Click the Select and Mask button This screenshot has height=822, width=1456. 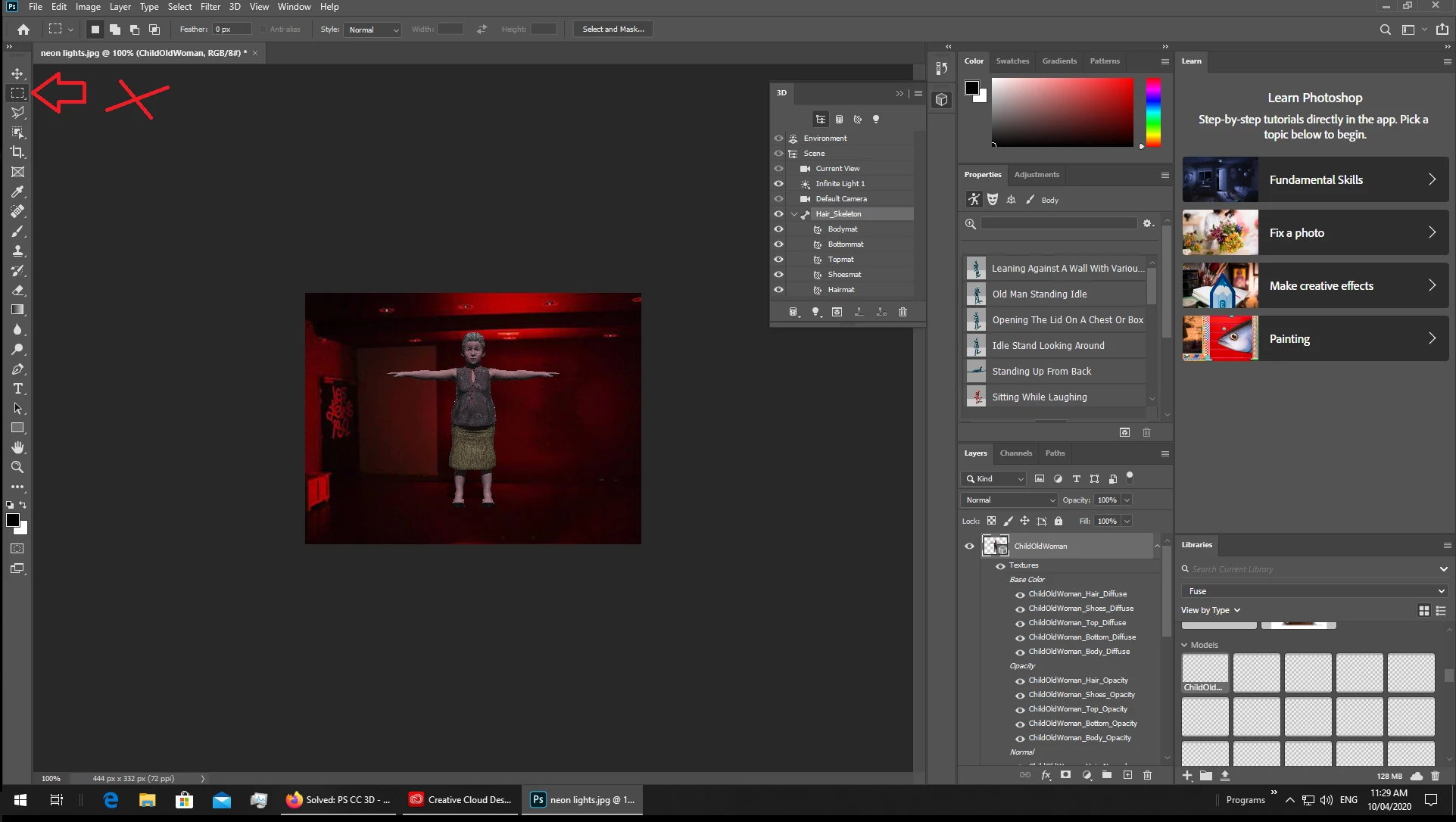click(x=613, y=30)
